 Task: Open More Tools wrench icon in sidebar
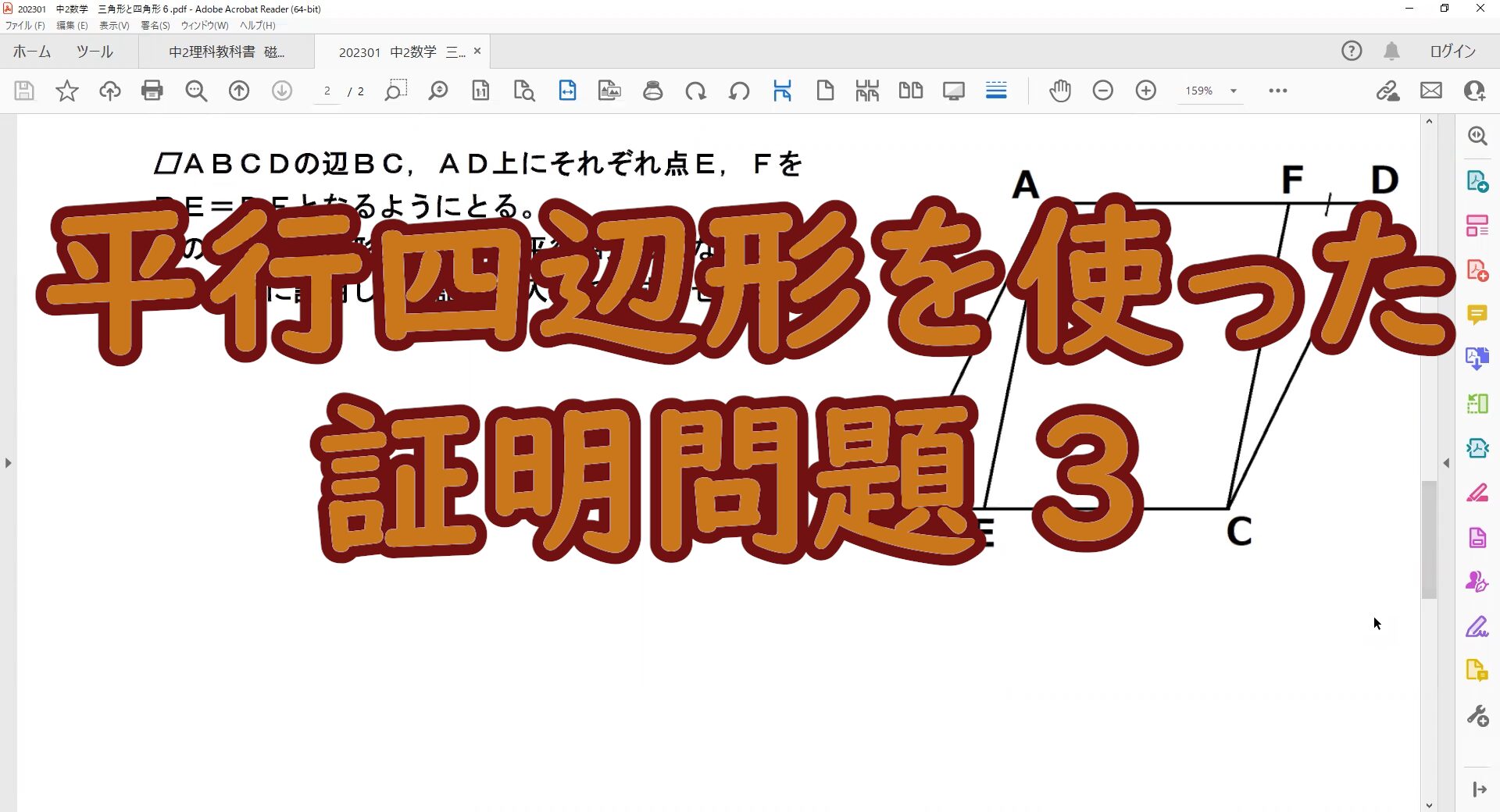coord(1477,715)
